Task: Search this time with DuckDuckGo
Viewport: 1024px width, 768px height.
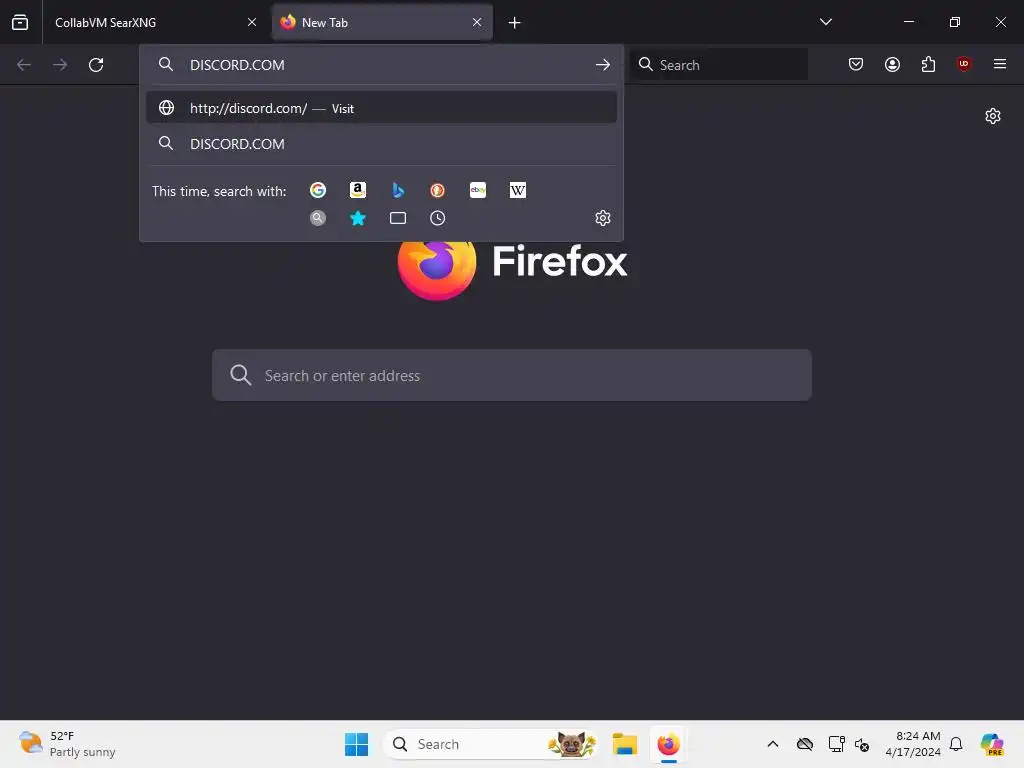Action: pyautogui.click(x=438, y=190)
